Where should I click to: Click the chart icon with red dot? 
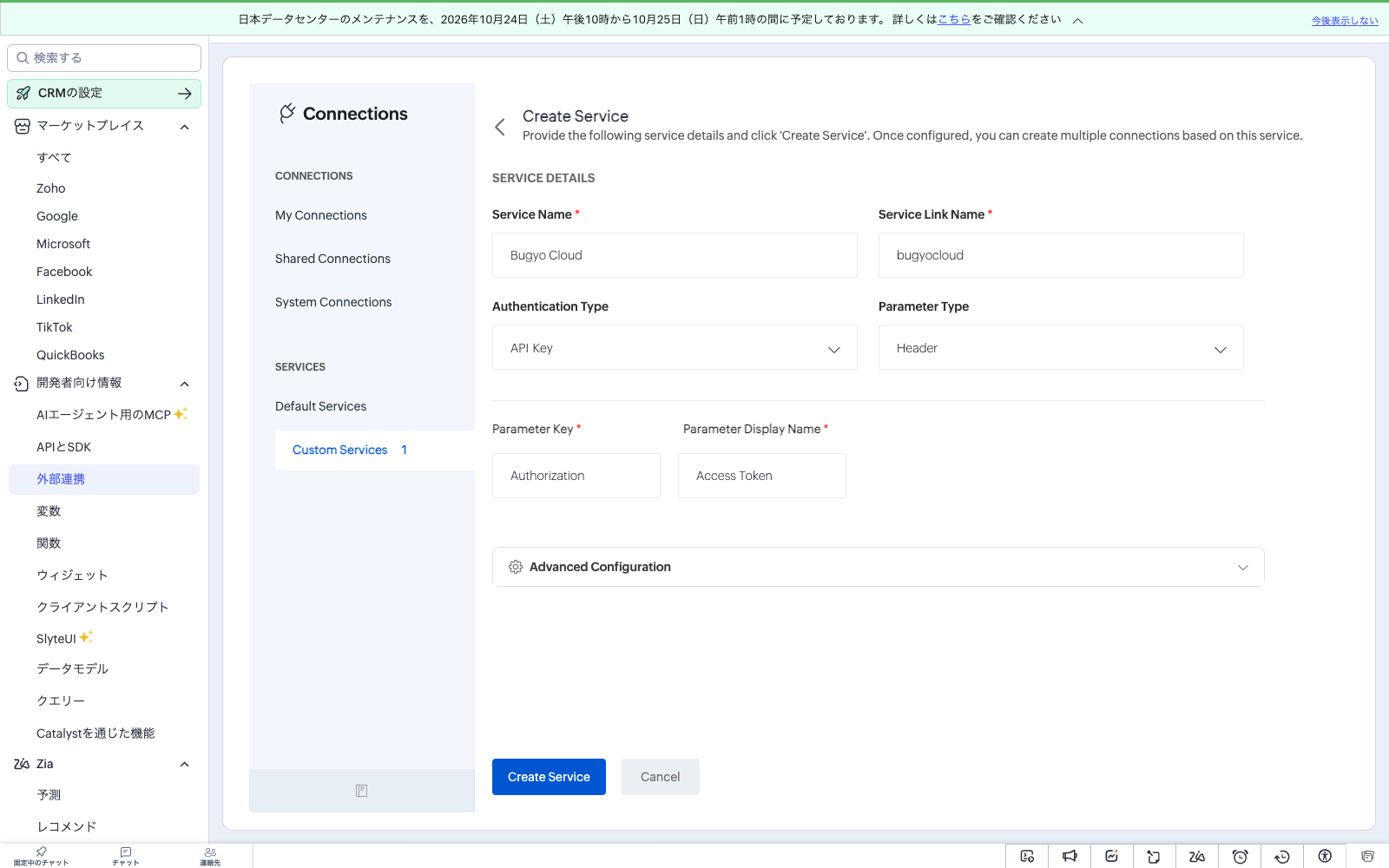click(x=1112, y=856)
